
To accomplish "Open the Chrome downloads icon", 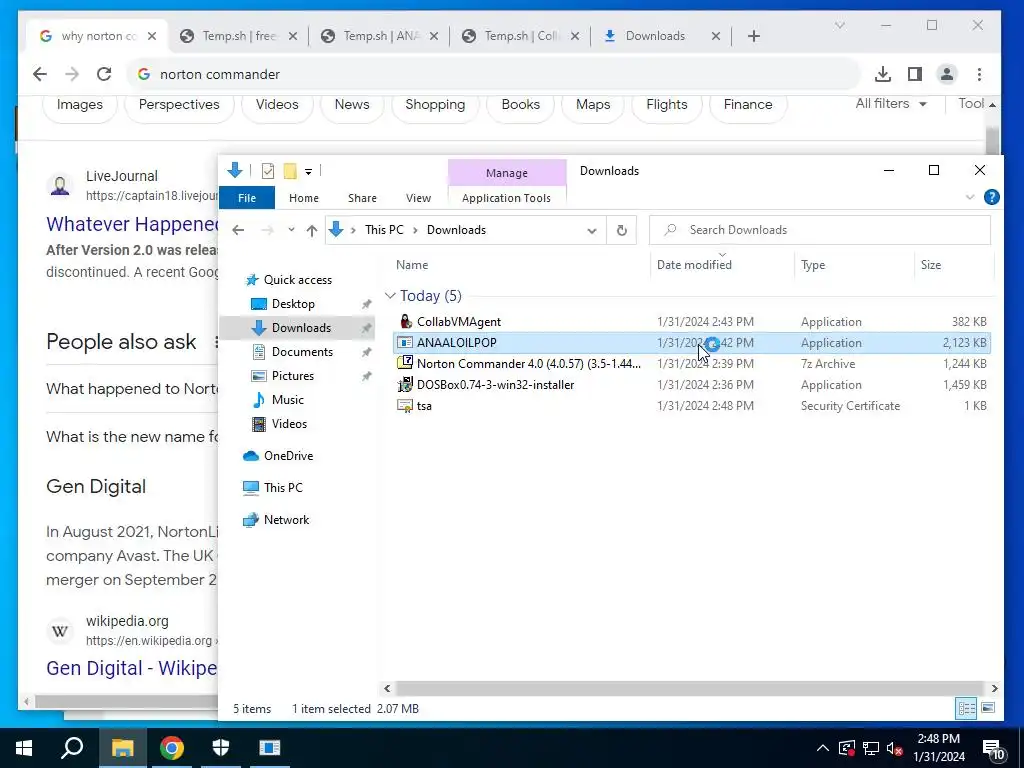I will pyautogui.click(x=883, y=74).
